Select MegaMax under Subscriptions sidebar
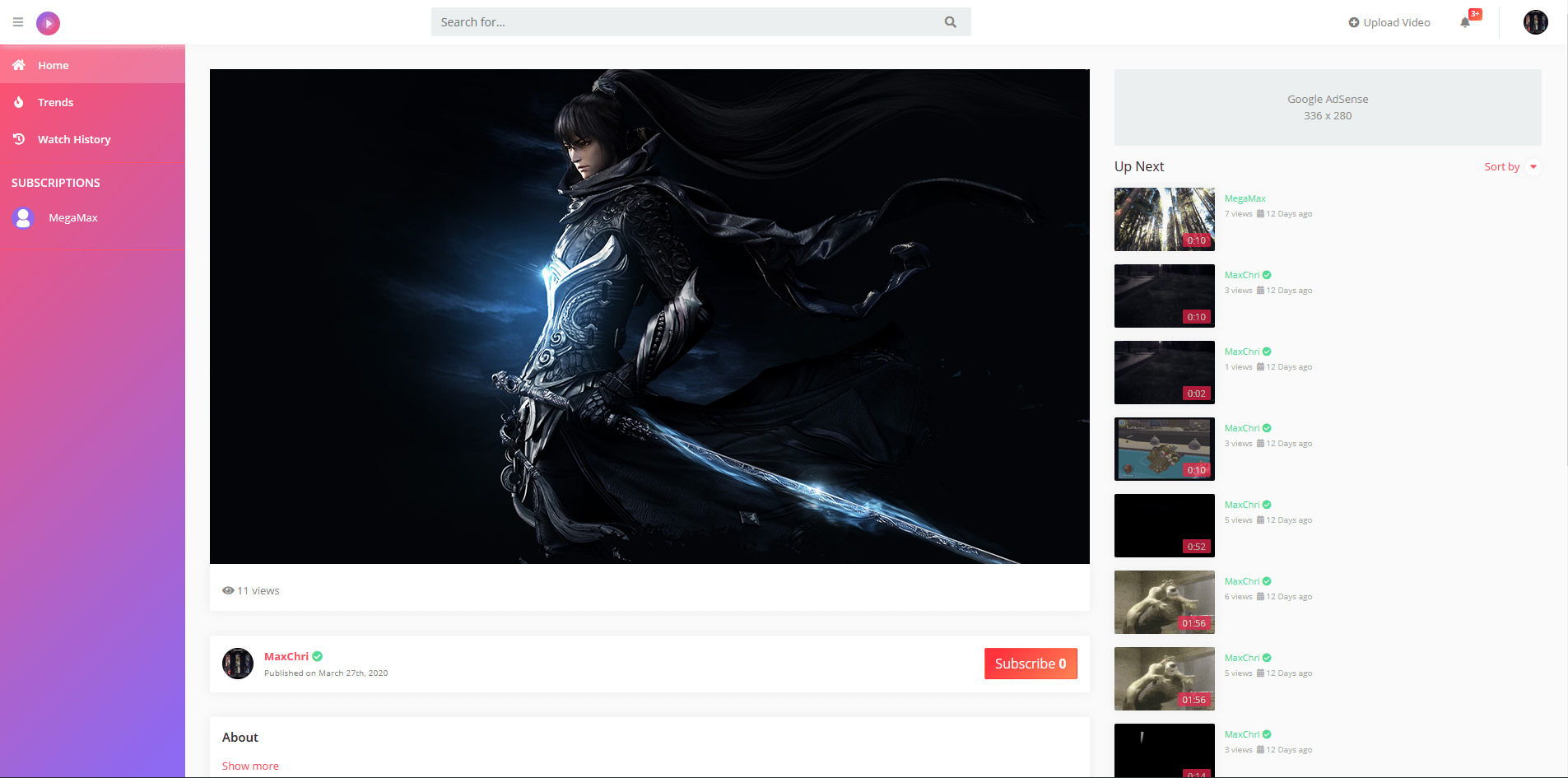The image size is (1568, 778). pos(92,217)
